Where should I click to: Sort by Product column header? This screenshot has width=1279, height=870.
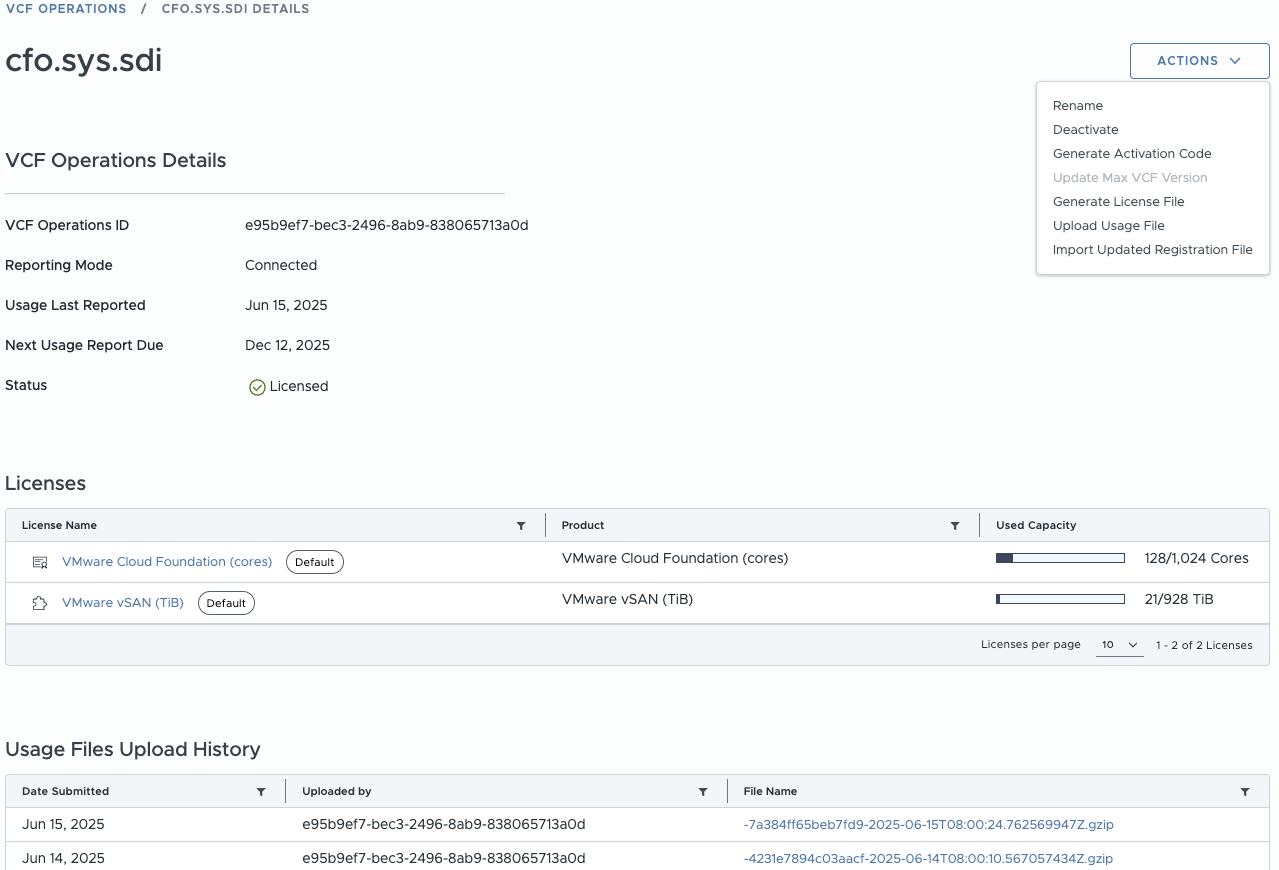583,525
